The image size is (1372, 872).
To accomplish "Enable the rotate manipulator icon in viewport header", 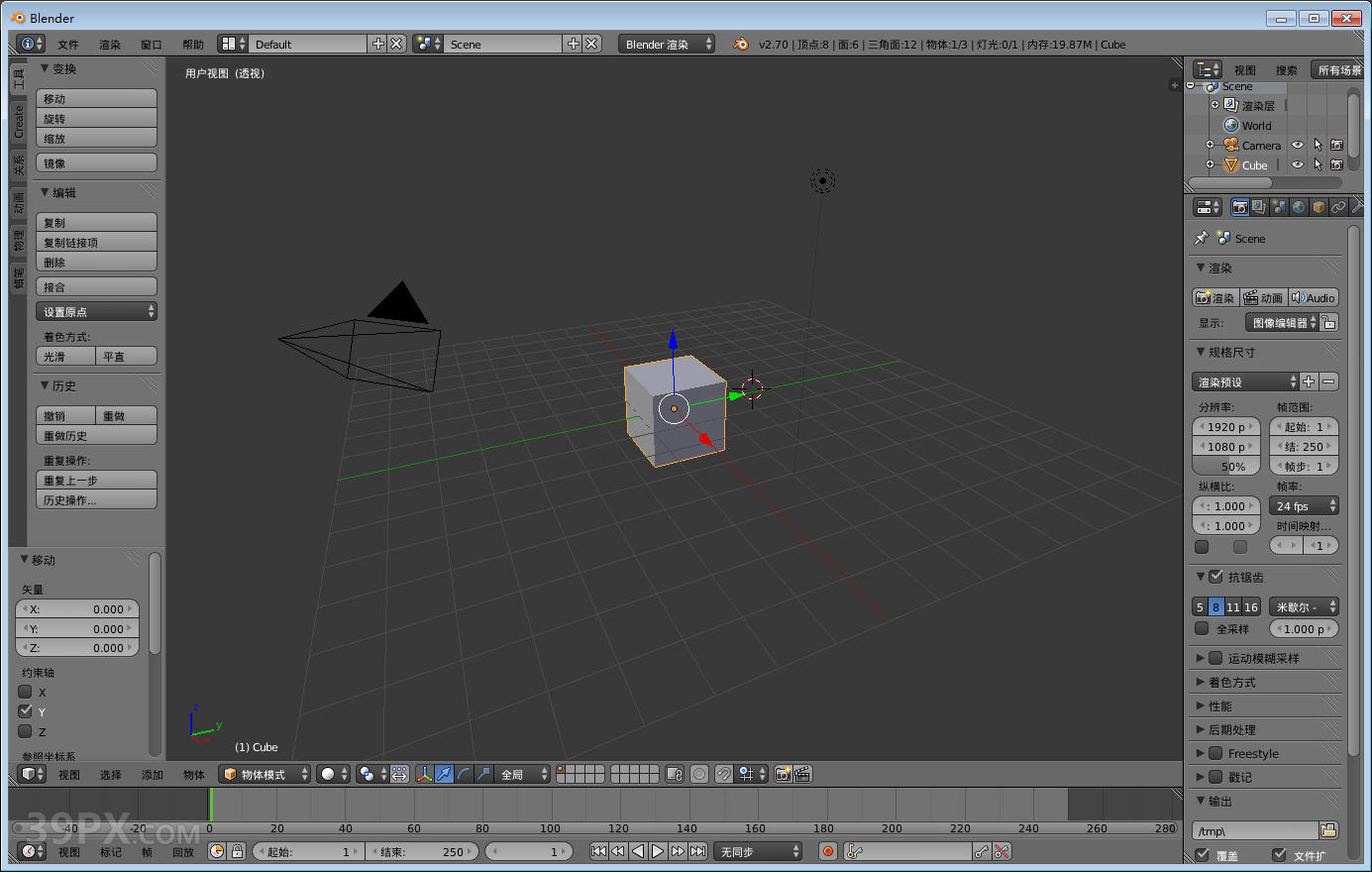I will pyautogui.click(x=463, y=774).
